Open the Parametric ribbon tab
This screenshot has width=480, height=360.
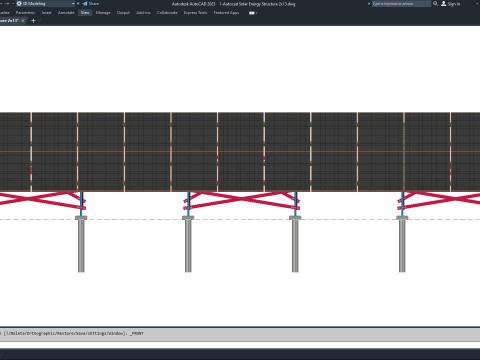[x=25, y=13]
